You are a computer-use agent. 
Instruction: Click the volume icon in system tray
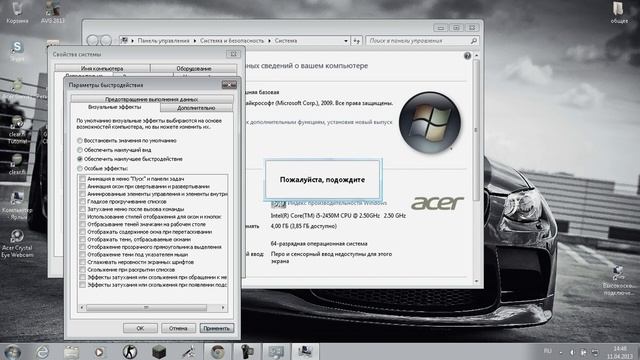(572, 352)
